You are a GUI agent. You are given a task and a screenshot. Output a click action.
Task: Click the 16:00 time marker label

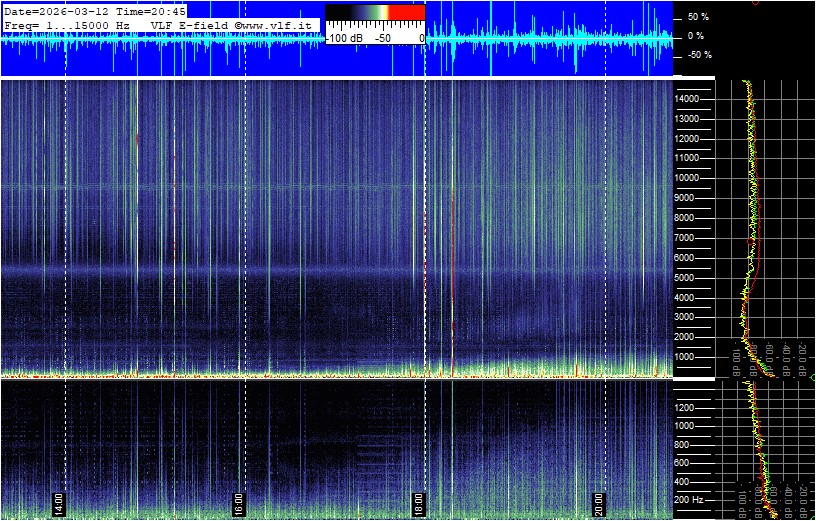coord(239,502)
